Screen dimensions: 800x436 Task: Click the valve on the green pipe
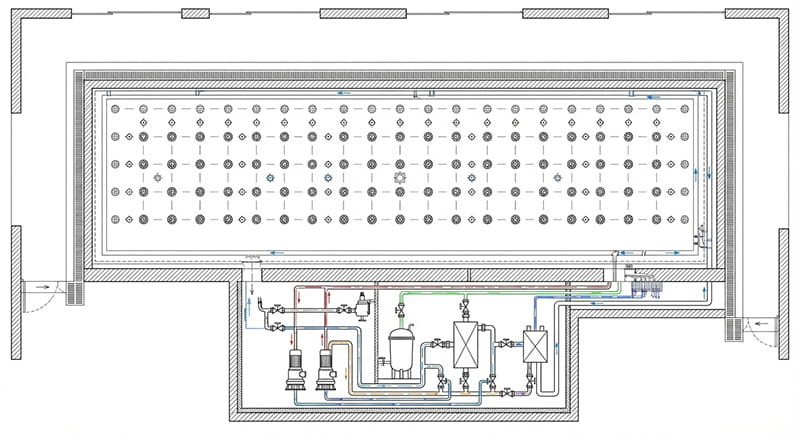(402, 311)
